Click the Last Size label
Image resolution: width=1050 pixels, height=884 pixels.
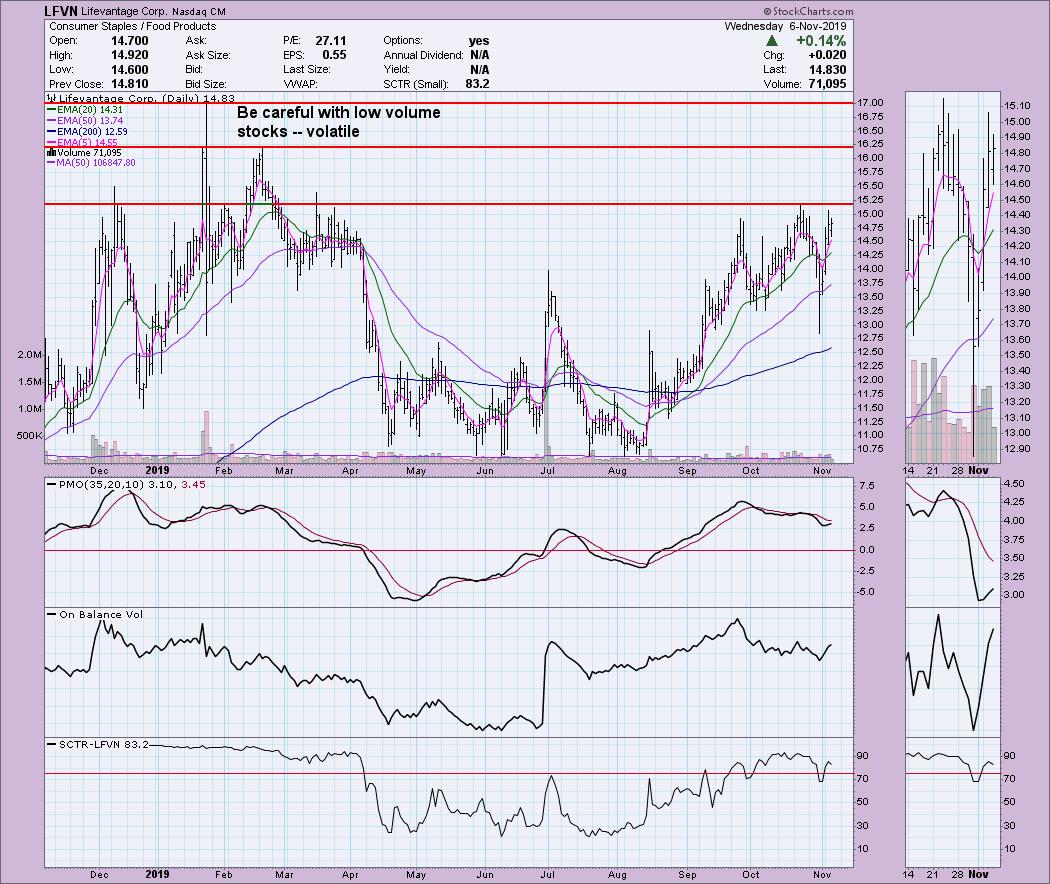pyautogui.click(x=306, y=70)
